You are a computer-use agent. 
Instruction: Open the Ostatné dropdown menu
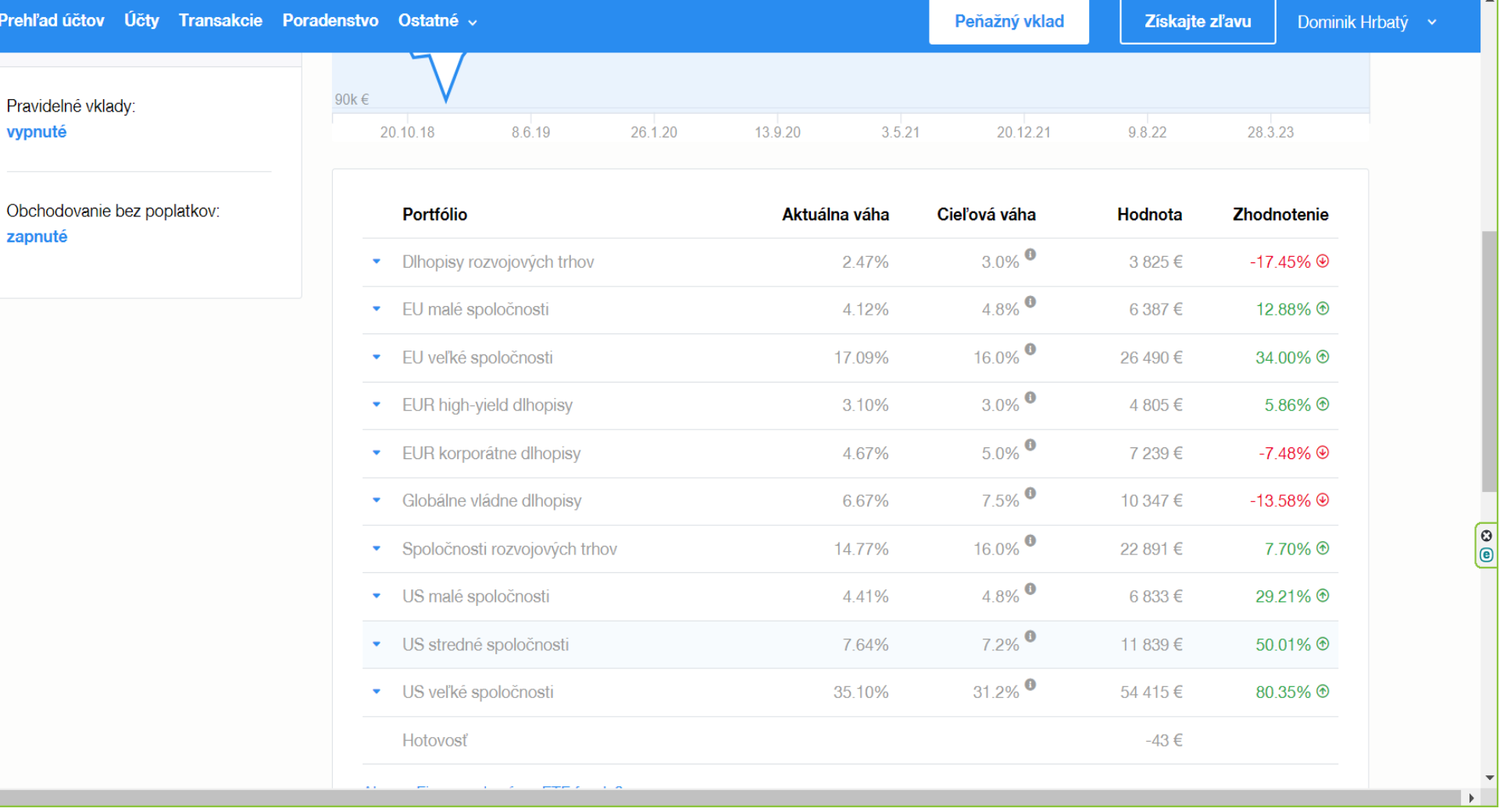click(437, 21)
